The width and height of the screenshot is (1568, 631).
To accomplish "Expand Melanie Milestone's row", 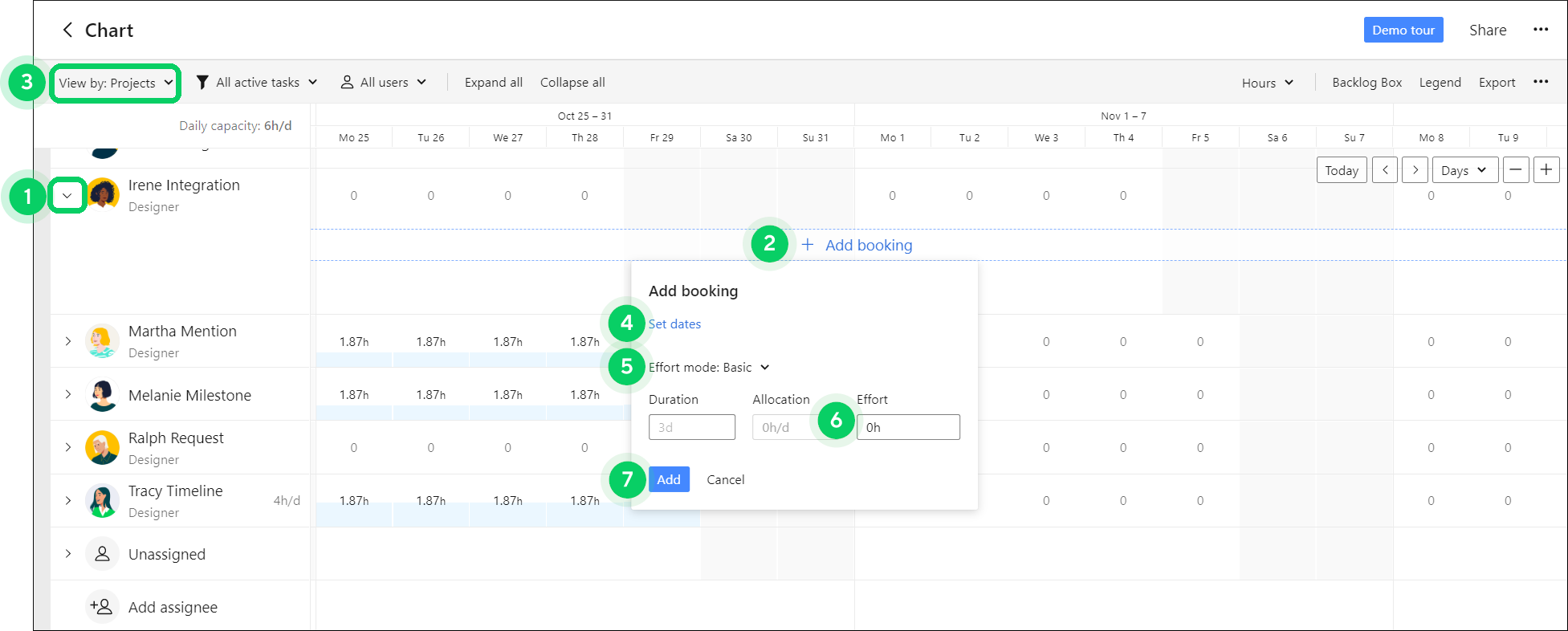I will pyautogui.click(x=68, y=394).
